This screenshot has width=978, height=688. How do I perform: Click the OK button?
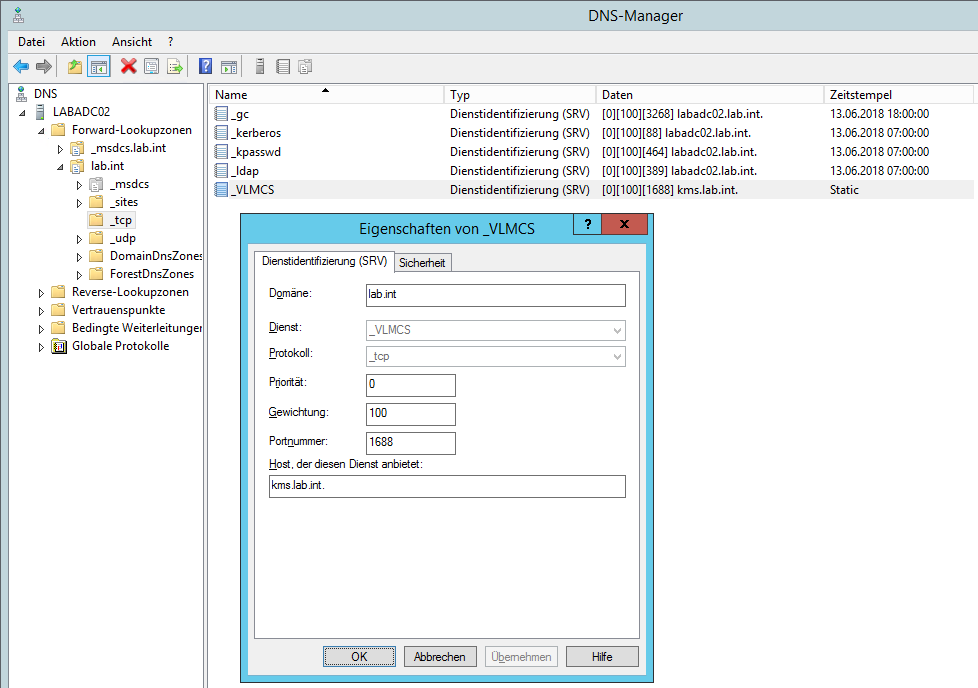[x=359, y=657]
